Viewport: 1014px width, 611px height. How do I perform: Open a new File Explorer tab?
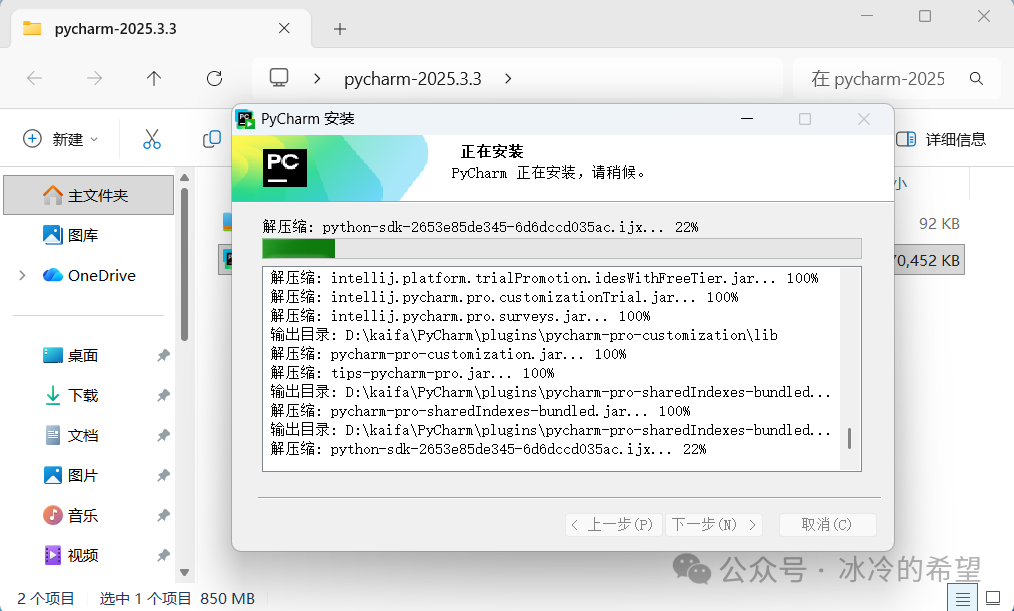pos(340,29)
